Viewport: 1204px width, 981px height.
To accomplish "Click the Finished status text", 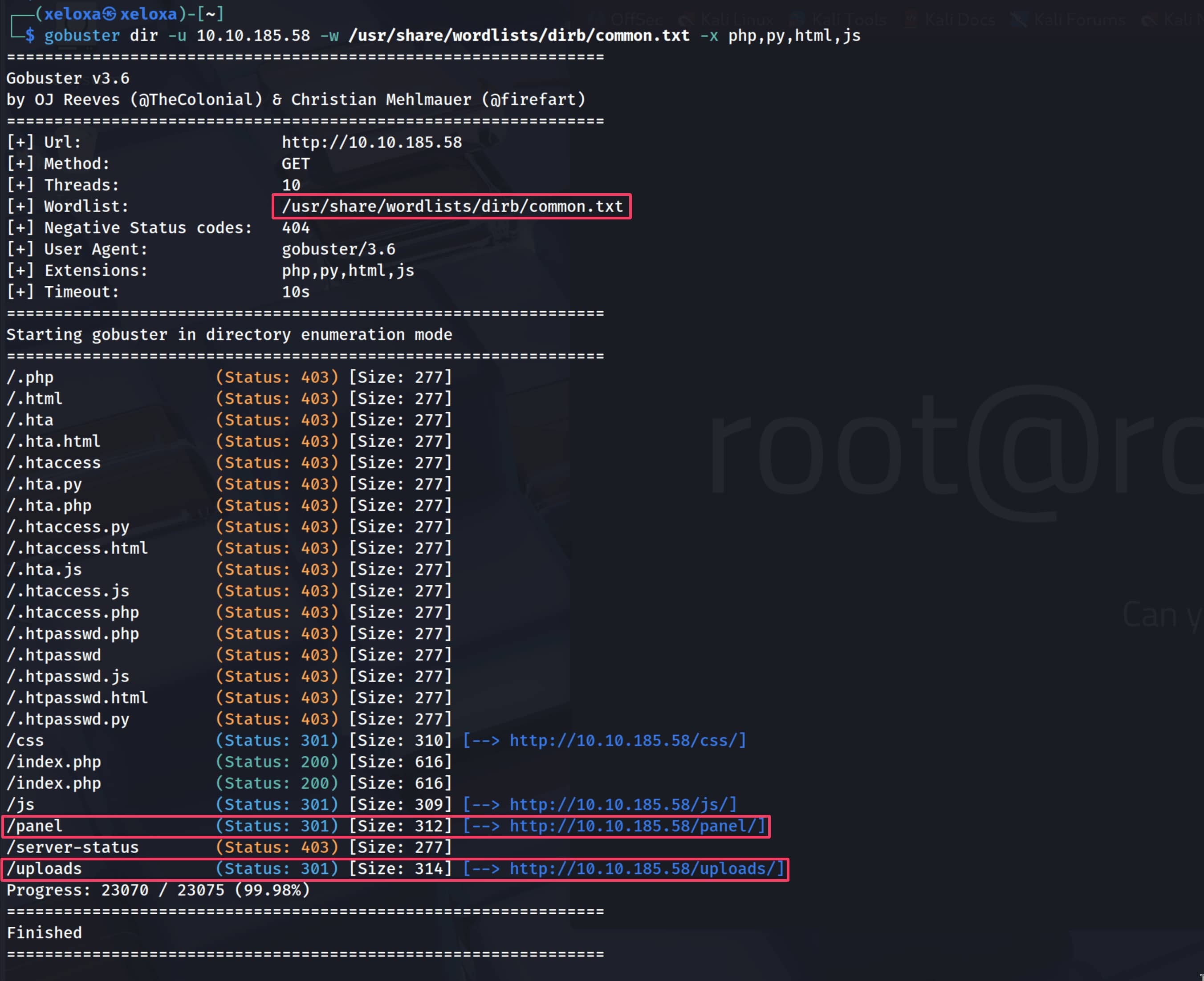I will tap(44, 932).
